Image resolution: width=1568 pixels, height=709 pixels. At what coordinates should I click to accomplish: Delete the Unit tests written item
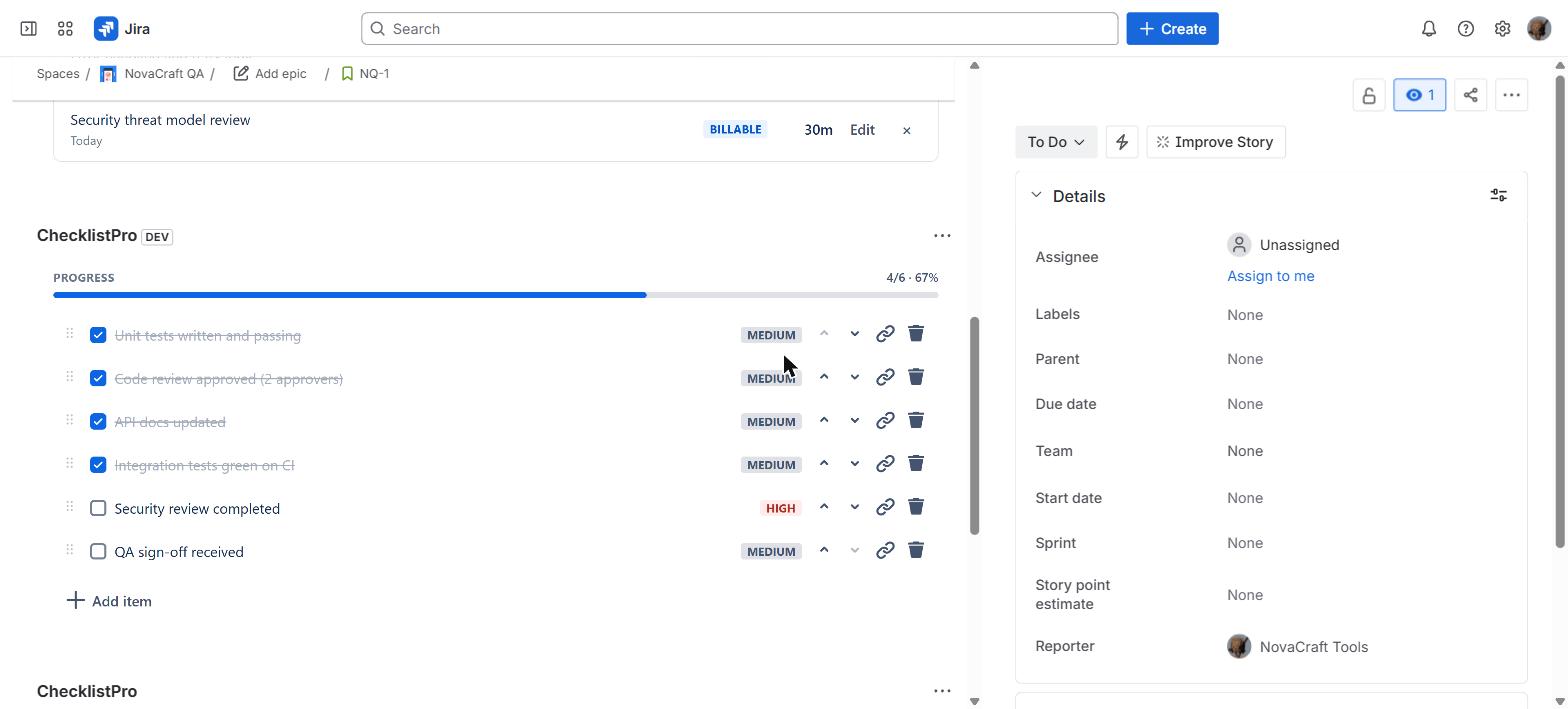pos(916,334)
